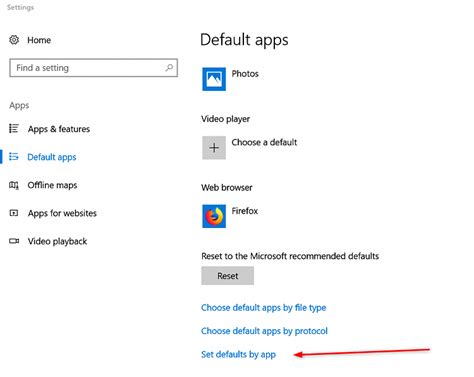The image size is (474, 377).
Task: Click the Default apps sidebar icon
Action: click(14, 156)
